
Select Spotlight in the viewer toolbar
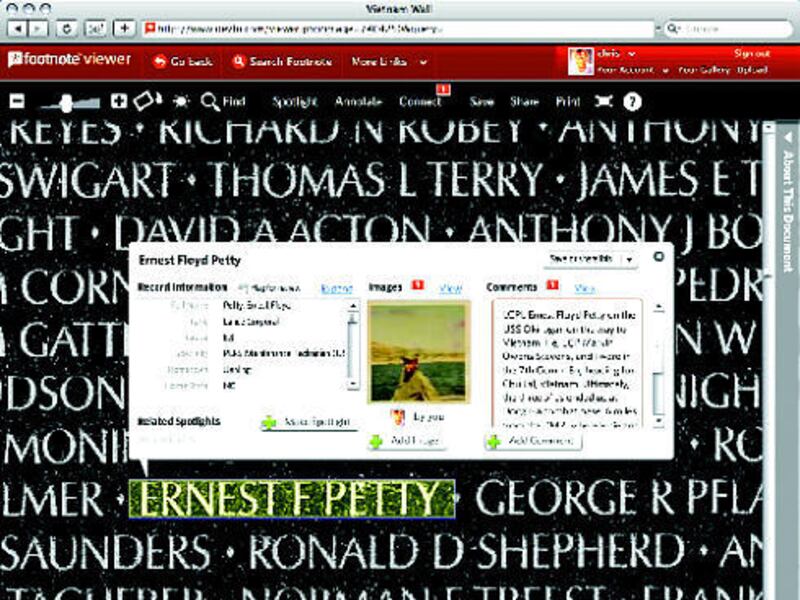(x=294, y=101)
